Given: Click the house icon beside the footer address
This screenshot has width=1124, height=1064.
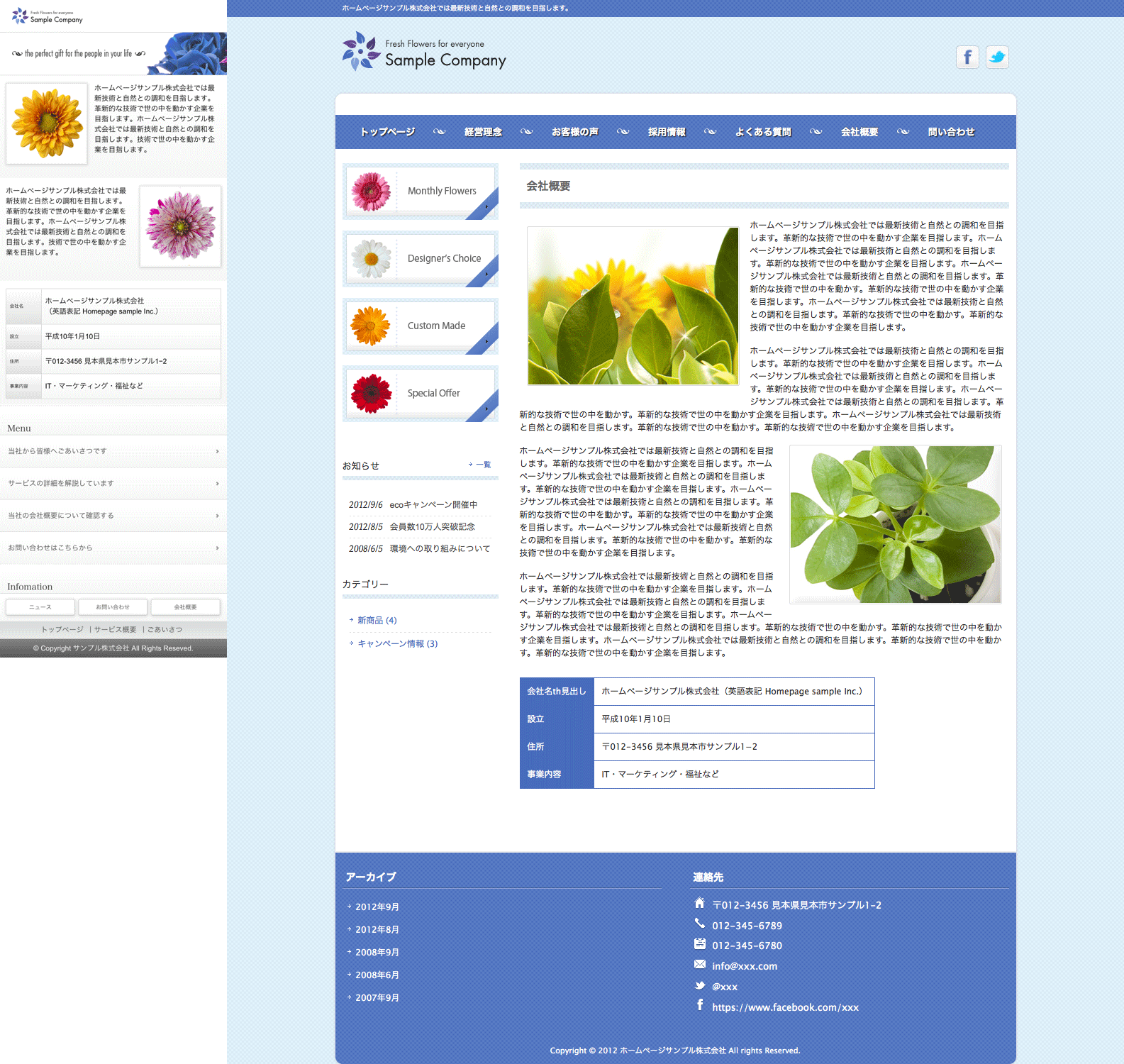Looking at the screenshot, I should (700, 903).
